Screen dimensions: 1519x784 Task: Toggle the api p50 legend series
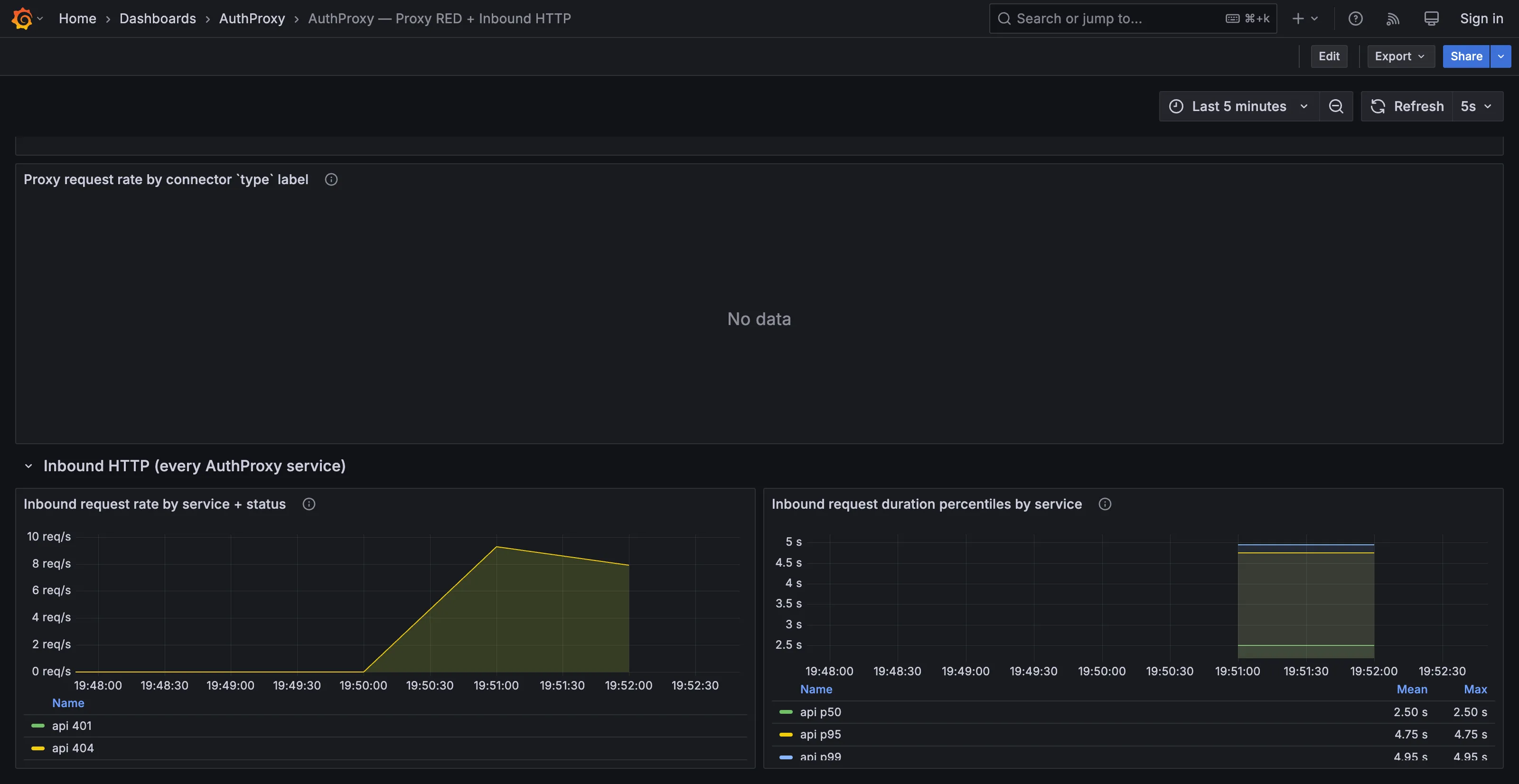click(x=820, y=711)
